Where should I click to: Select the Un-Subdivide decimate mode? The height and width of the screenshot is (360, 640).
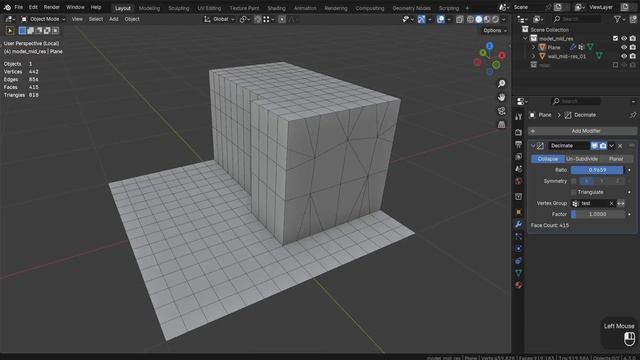coord(582,159)
